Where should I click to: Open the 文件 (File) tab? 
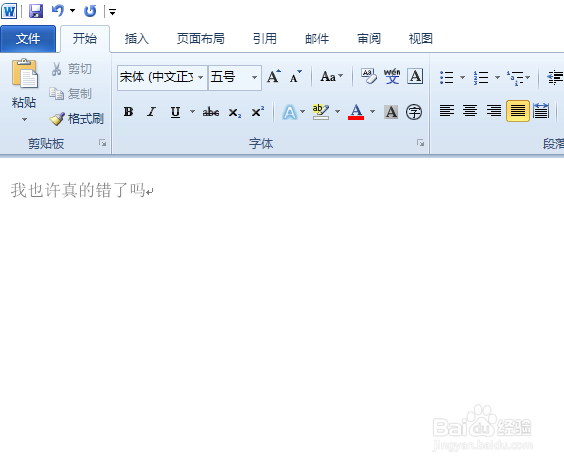[28, 38]
